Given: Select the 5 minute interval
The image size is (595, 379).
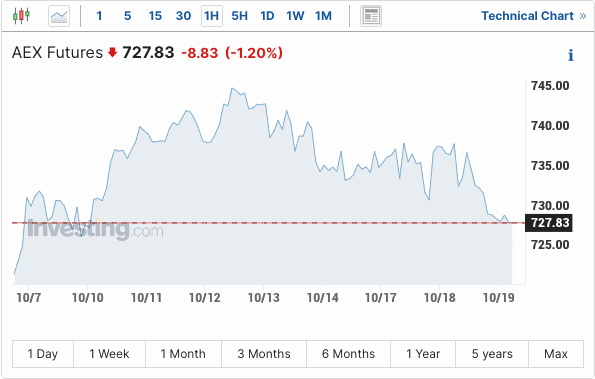Looking at the screenshot, I should 128,16.
